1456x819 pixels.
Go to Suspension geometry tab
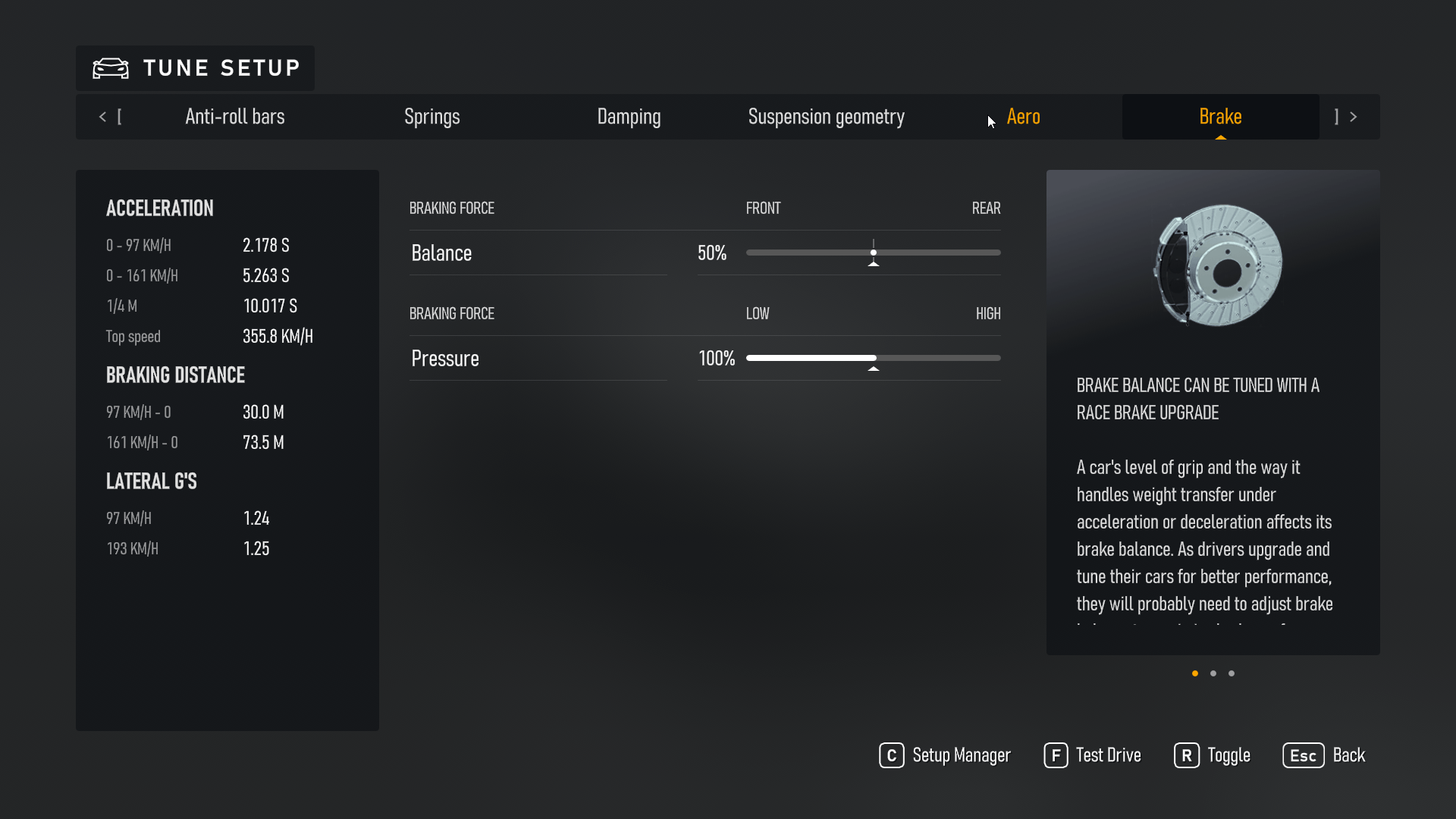tap(826, 117)
